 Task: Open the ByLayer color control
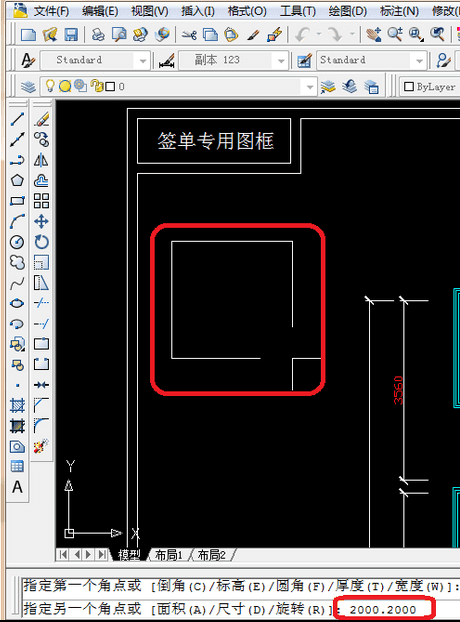click(x=429, y=86)
